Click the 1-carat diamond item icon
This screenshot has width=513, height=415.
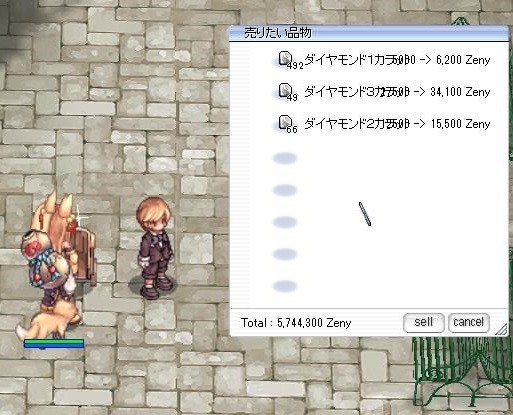(285, 59)
